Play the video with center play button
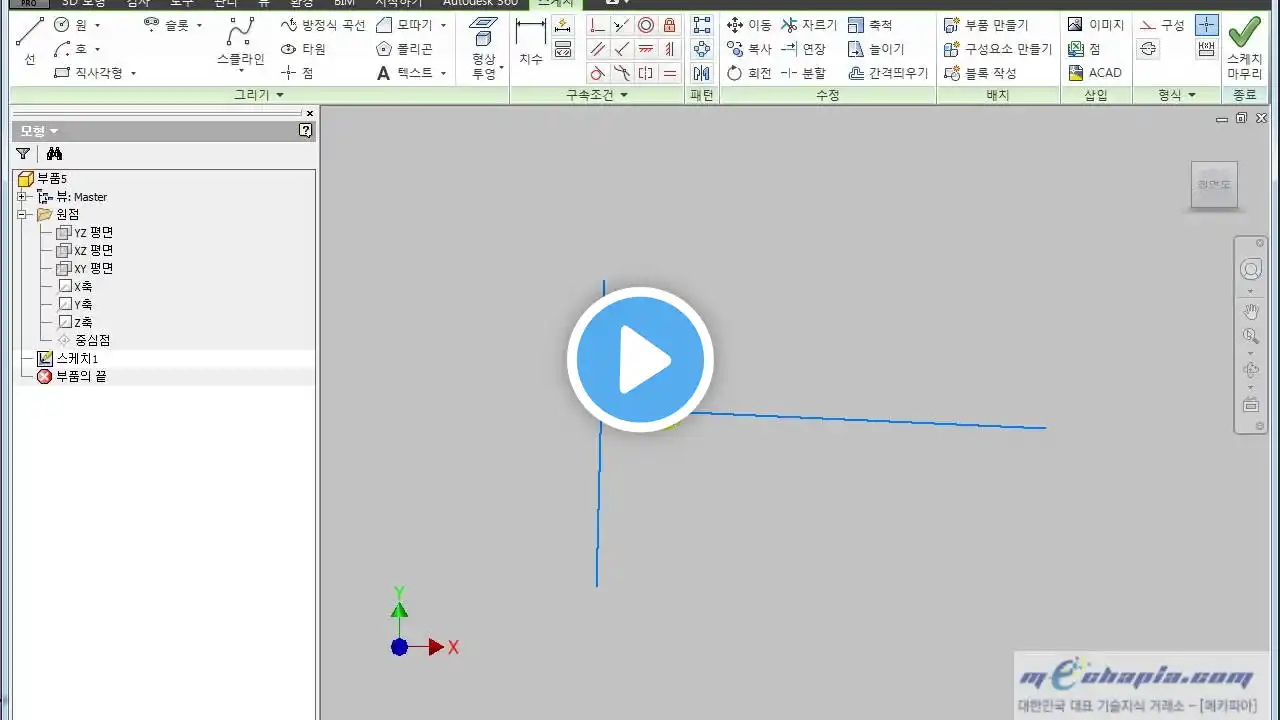Viewport: 1280px width, 720px height. click(640, 360)
